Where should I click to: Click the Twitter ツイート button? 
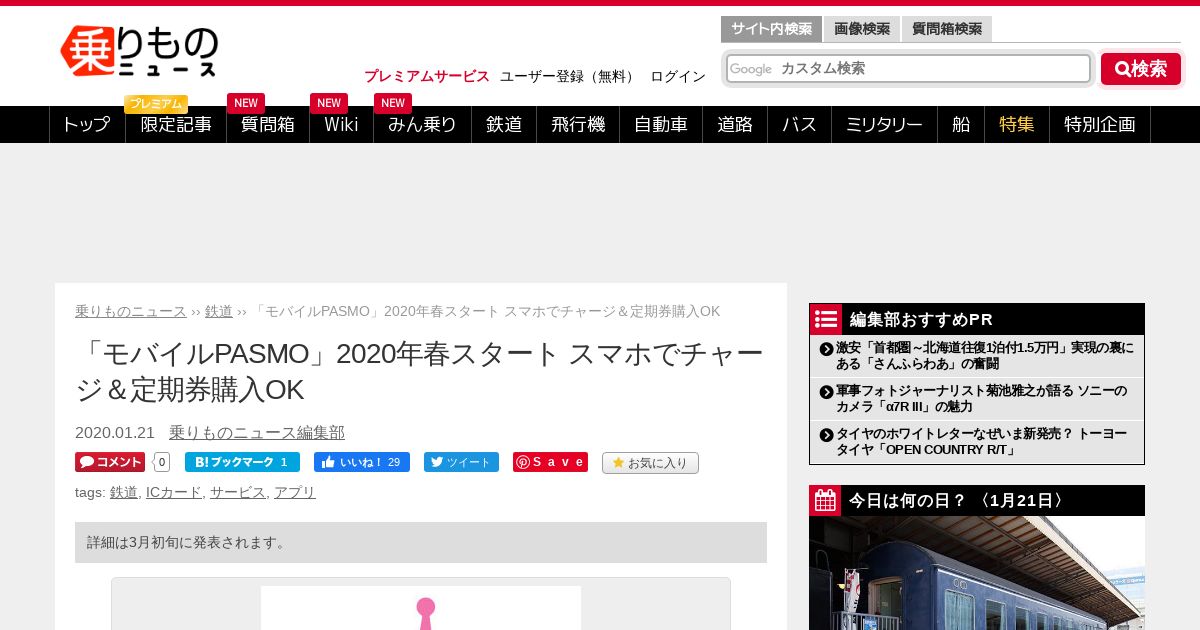pyautogui.click(x=461, y=462)
